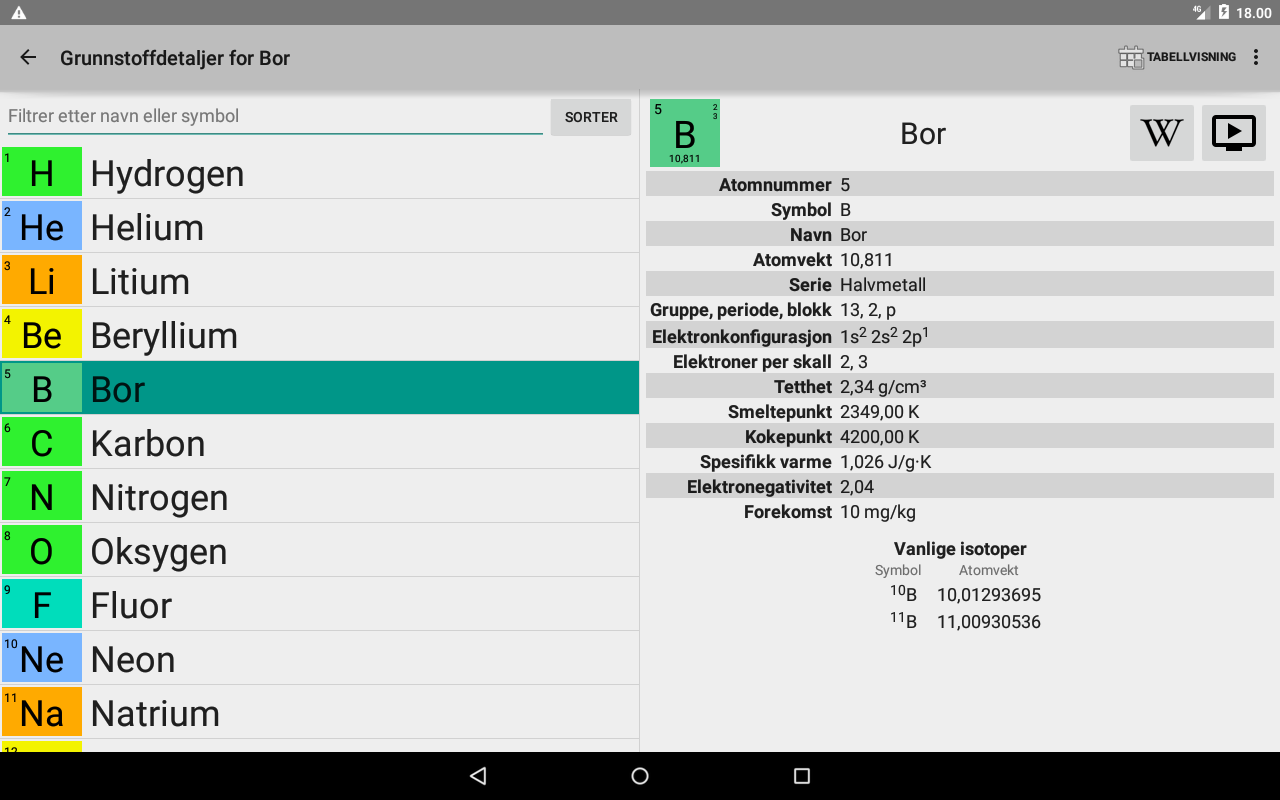This screenshot has width=1280, height=800.
Task: Tap the yellow Be element tile
Action: (x=42, y=334)
